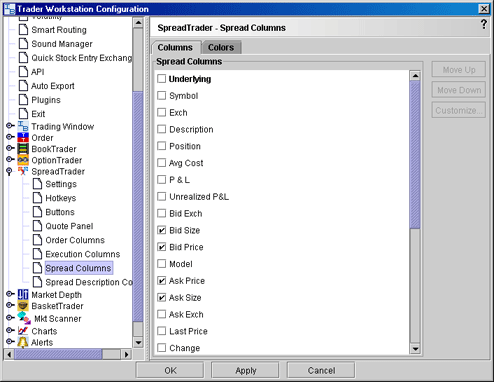Uncheck the Bid Size checkbox
This screenshot has width=494, height=382.
coord(162,230)
